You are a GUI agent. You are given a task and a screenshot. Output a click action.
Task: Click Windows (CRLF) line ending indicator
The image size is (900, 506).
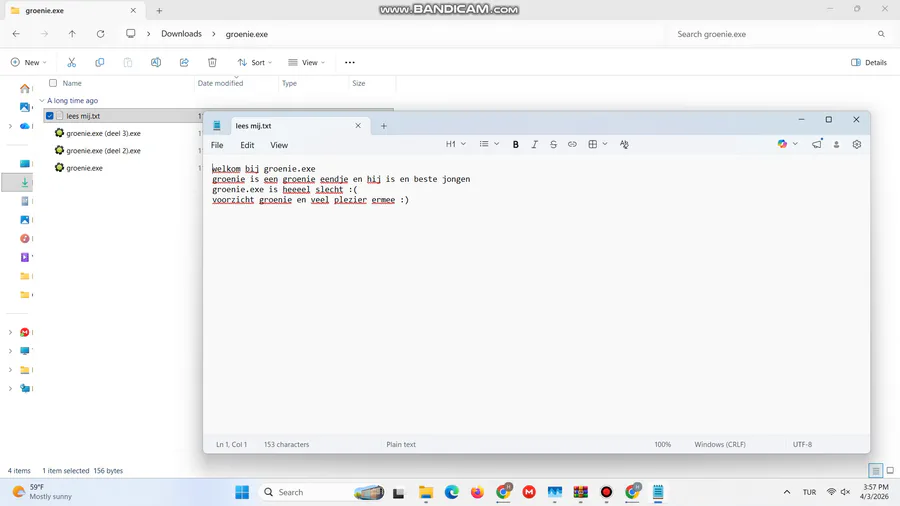(720, 445)
